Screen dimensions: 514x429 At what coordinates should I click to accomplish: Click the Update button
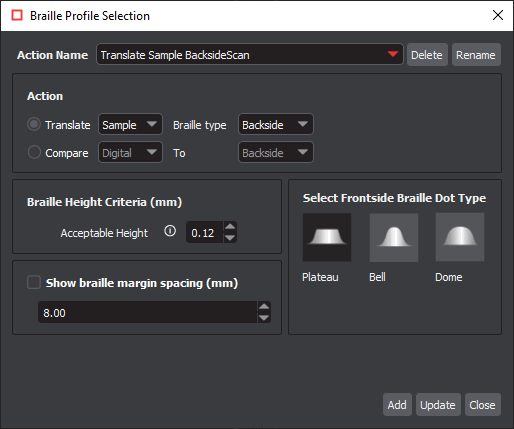(438, 405)
